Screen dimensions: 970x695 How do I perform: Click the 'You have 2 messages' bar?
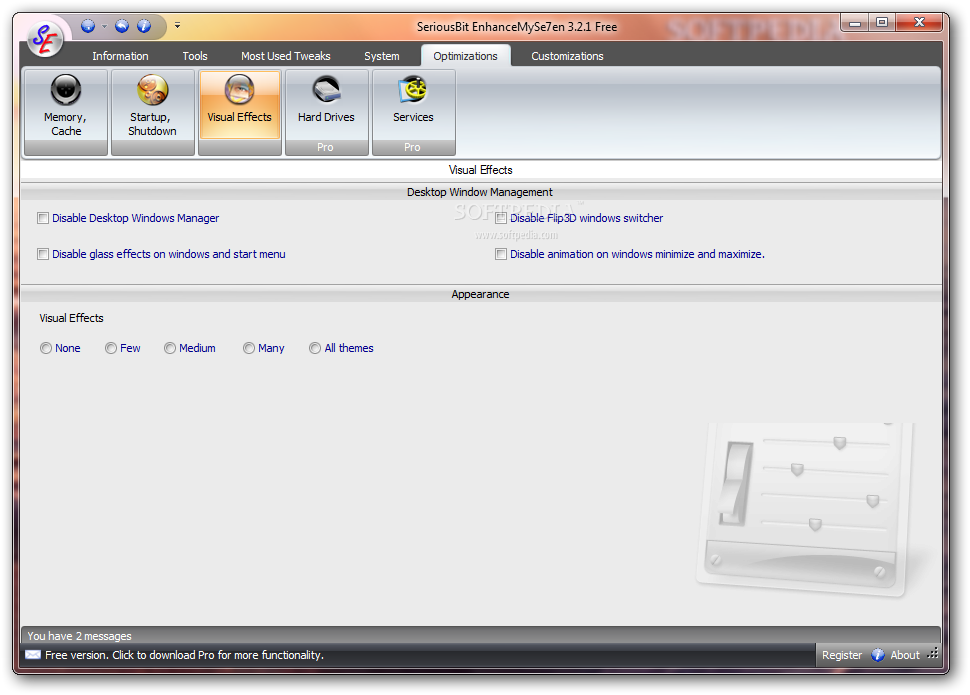pos(481,636)
